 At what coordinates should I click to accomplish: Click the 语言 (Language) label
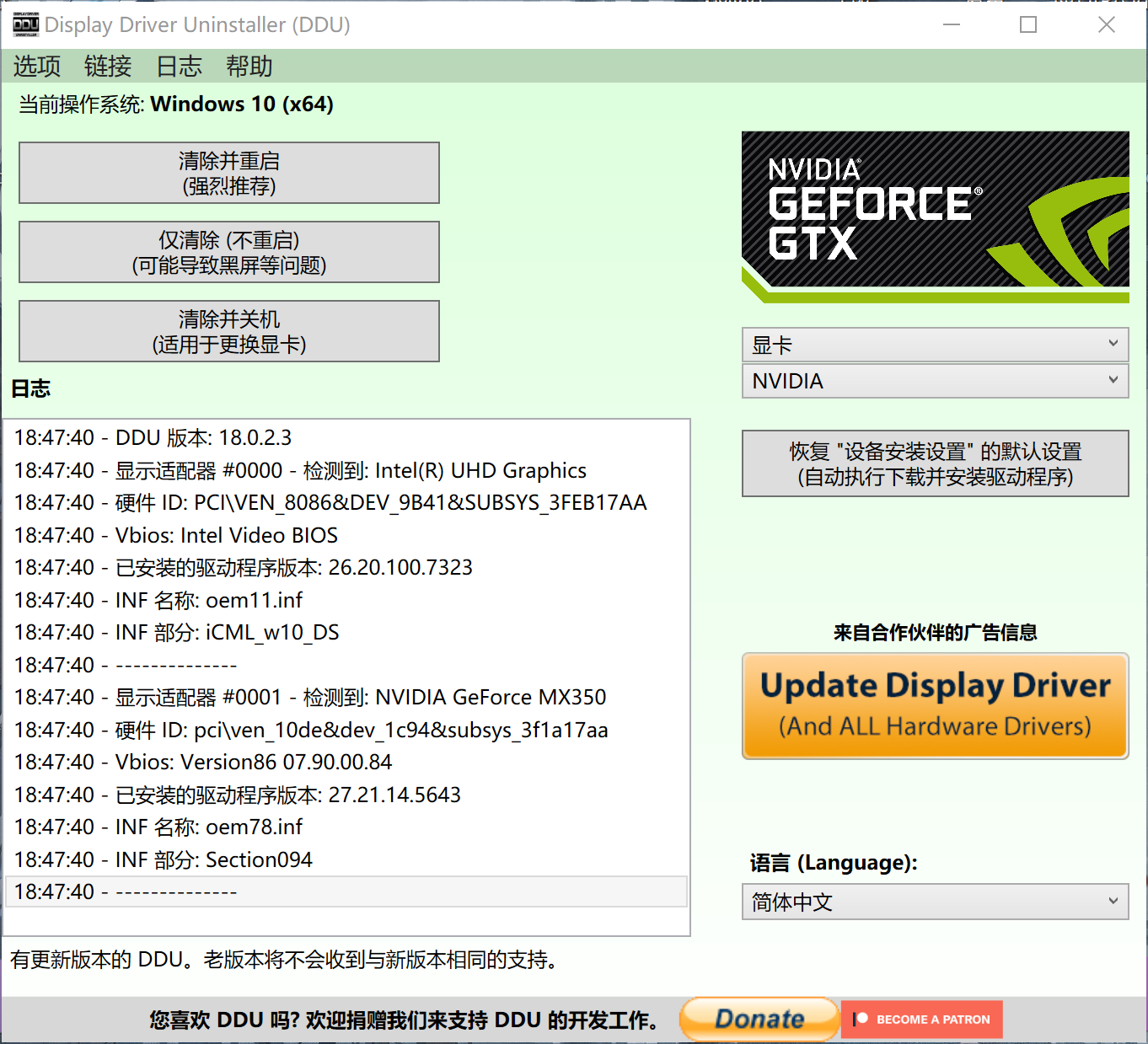[834, 863]
